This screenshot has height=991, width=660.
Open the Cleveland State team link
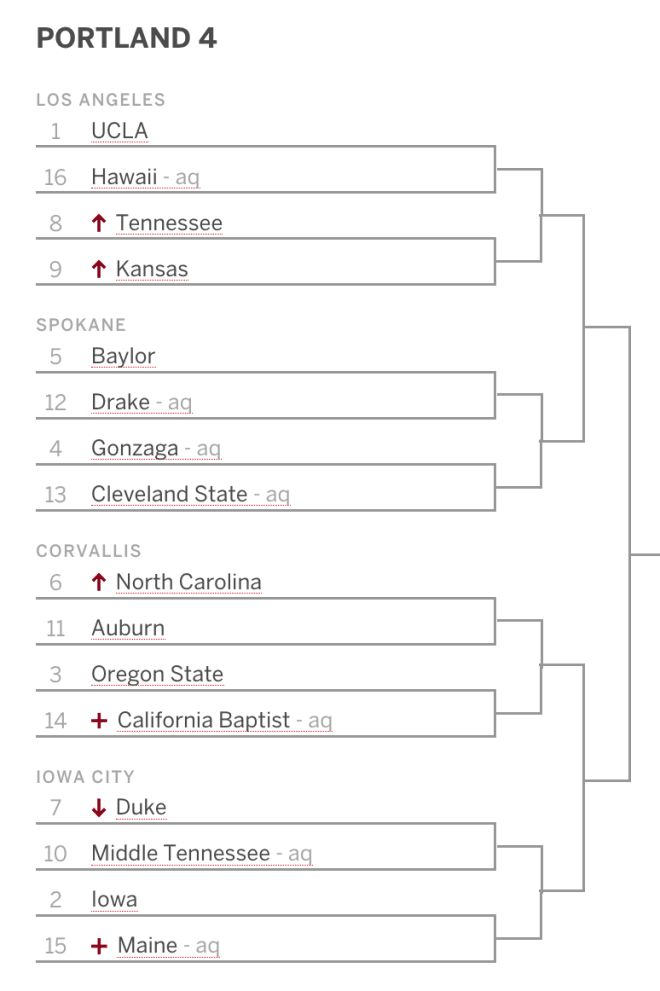(x=169, y=494)
